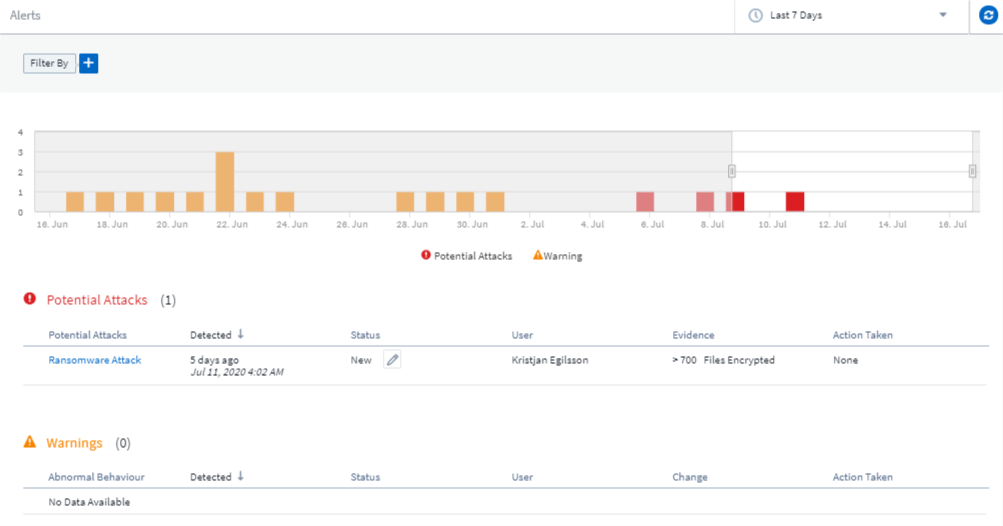
Task: Open the Ransomware Attack alert link
Action: click(95, 360)
